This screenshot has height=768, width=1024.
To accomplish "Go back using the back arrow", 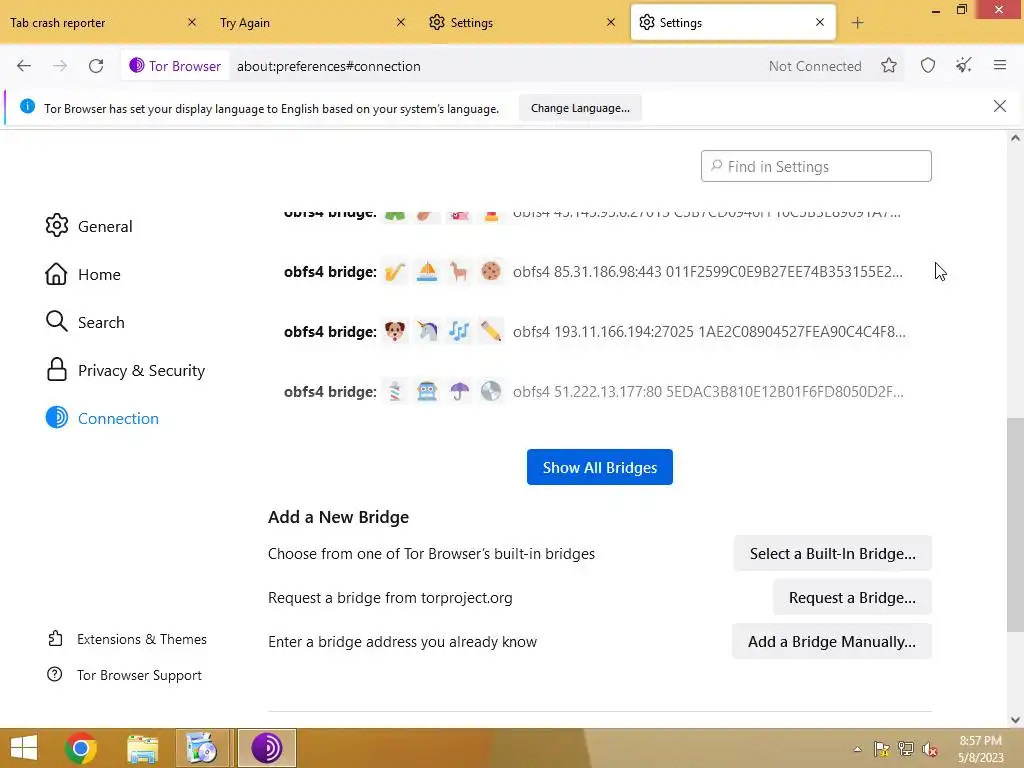I will point(24,66).
